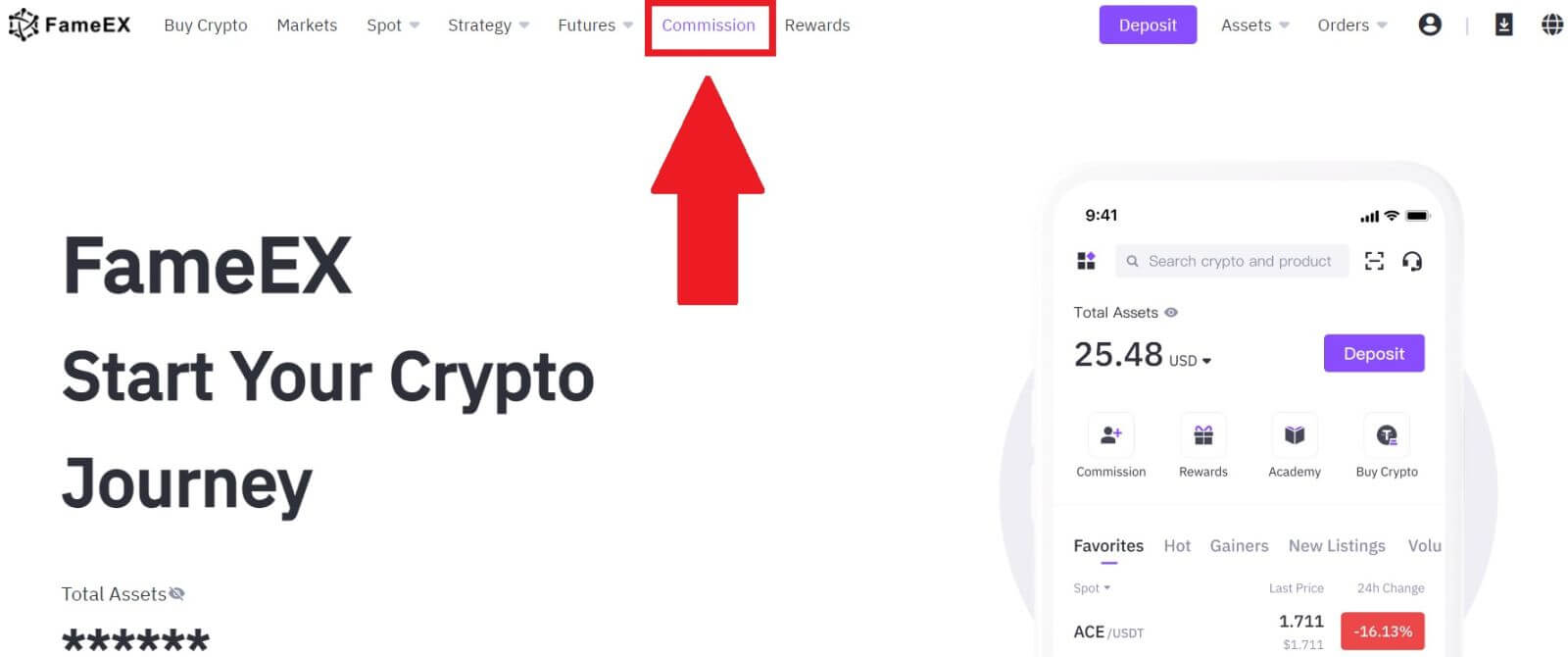1568x657 pixels.
Task: Open the Rewards navigation link
Action: [817, 25]
